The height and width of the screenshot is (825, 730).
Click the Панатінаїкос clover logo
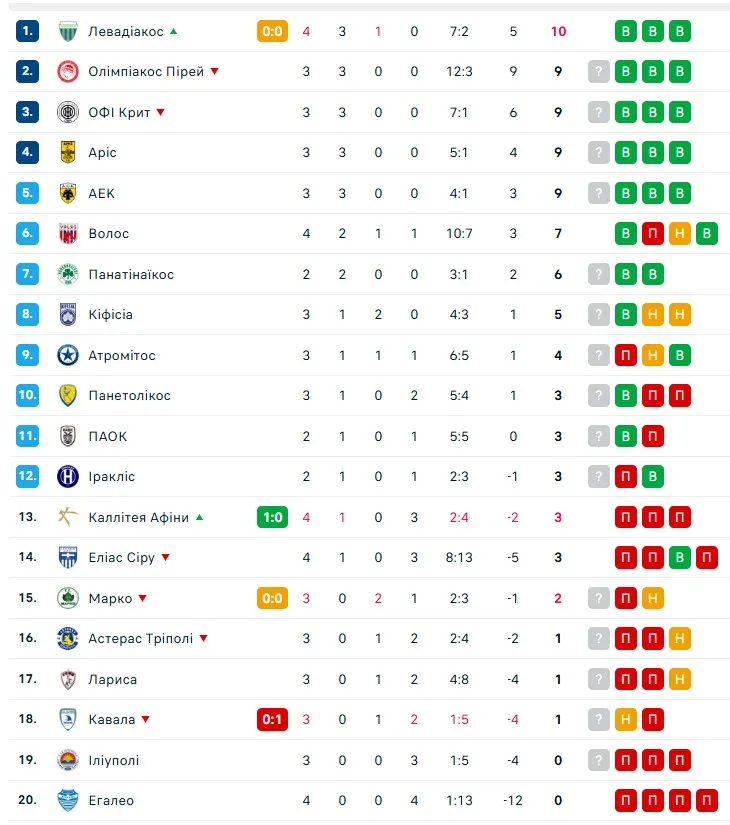68,274
